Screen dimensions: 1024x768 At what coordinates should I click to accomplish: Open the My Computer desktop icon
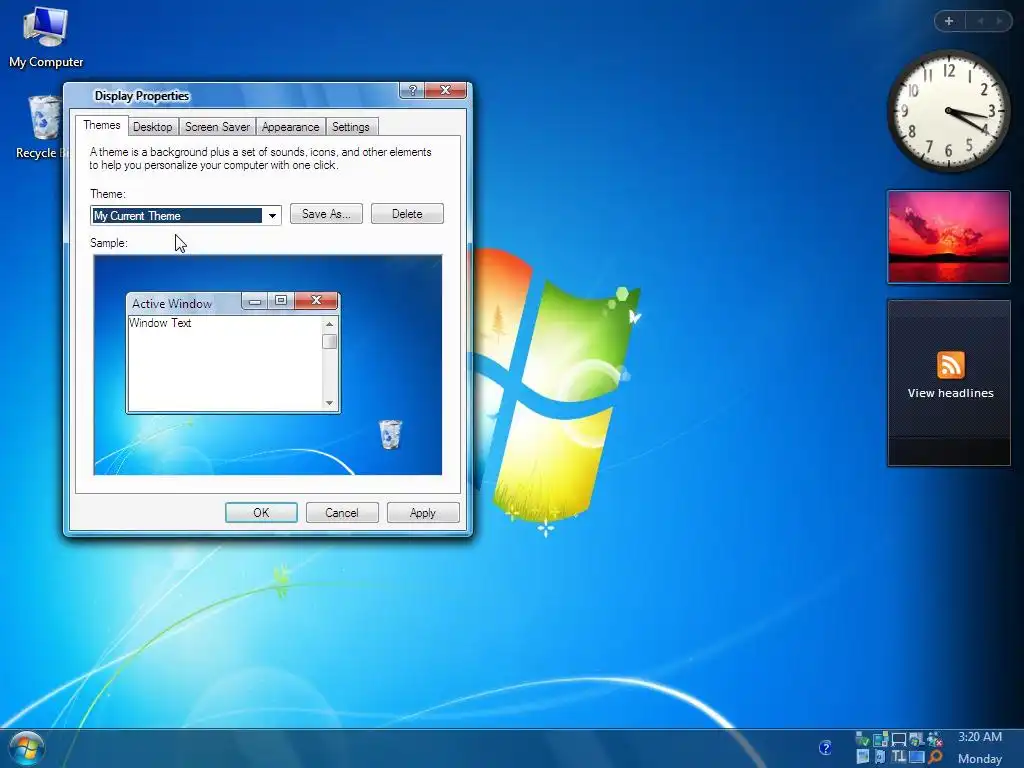point(46,37)
